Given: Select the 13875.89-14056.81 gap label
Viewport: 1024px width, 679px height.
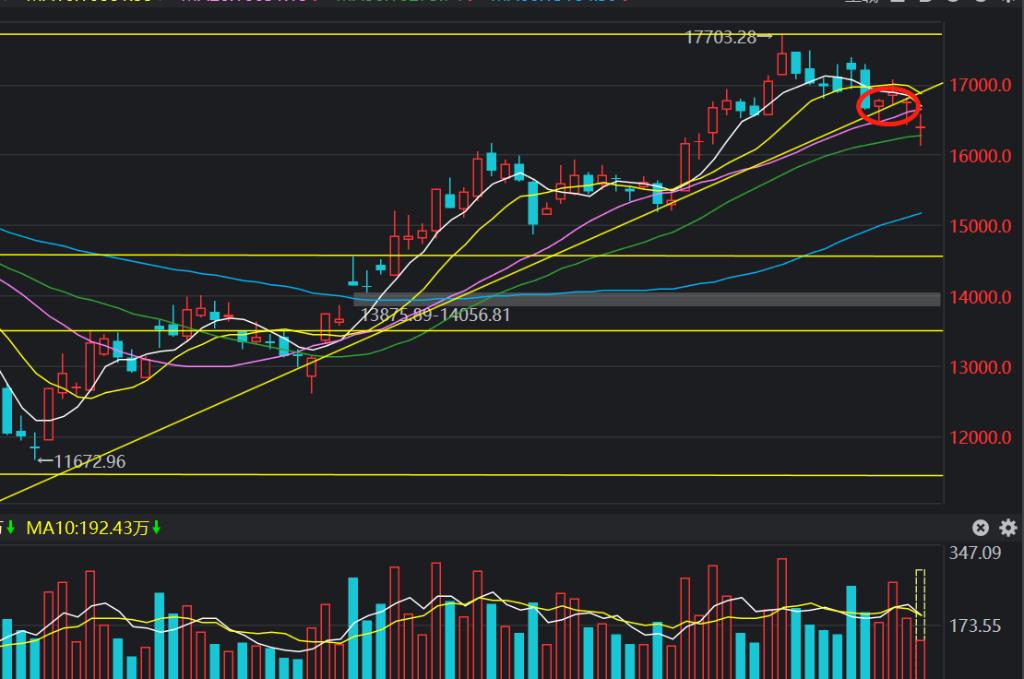Looking at the screenshot, I should (435, 314).
